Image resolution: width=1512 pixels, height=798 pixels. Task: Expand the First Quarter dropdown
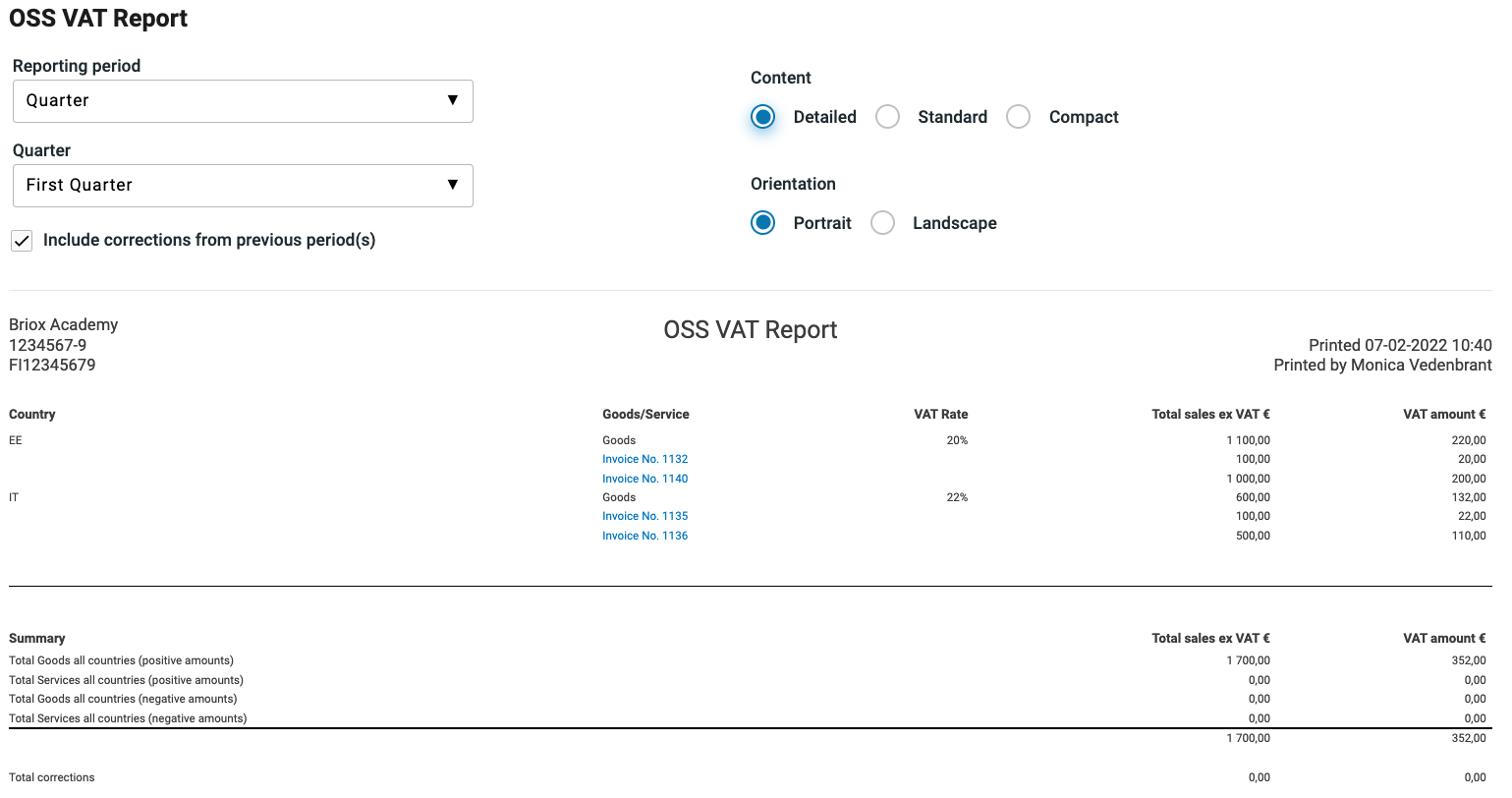coord(243,186)
